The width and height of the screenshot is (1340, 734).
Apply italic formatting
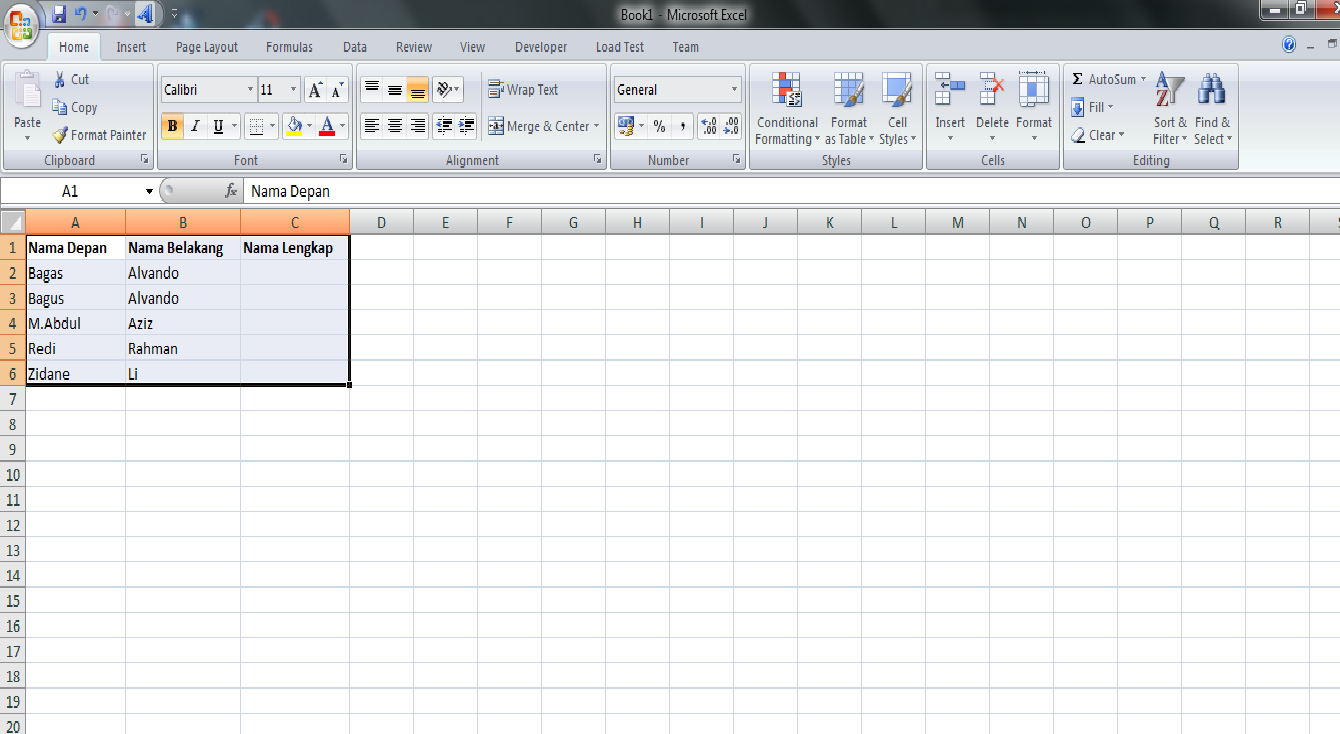pos(196,125)
